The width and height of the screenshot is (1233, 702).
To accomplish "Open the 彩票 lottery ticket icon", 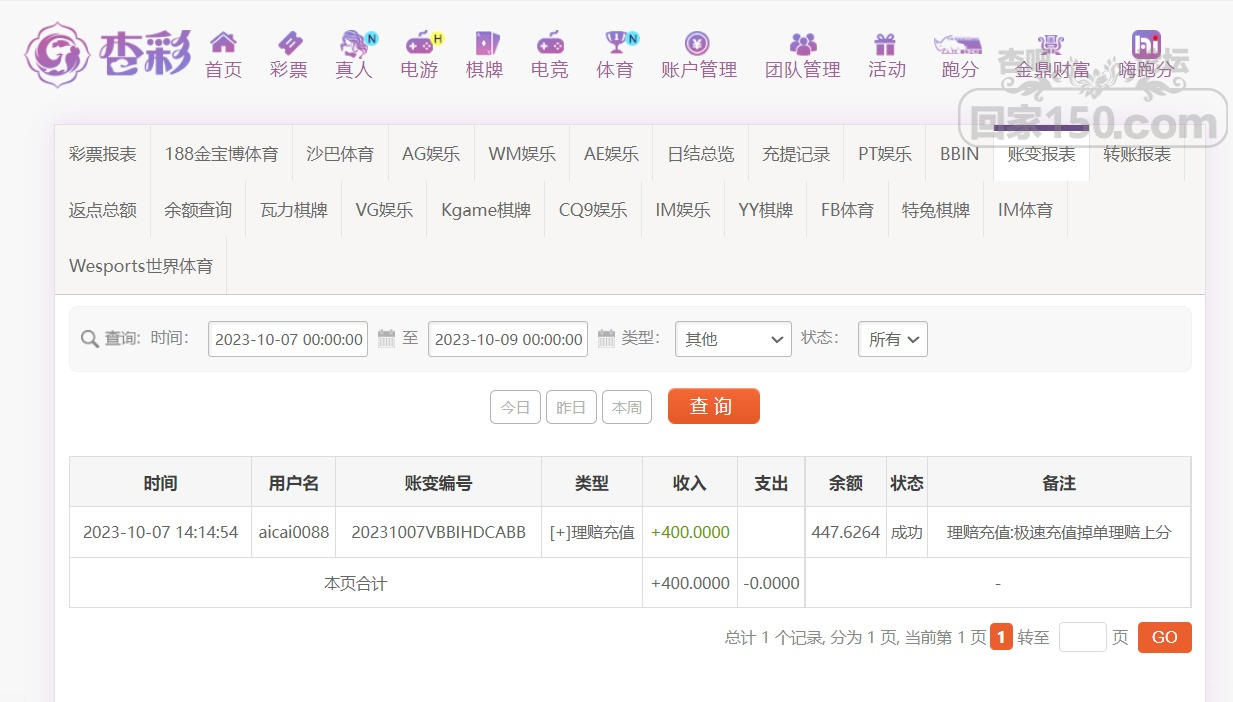I will (289, 43).
